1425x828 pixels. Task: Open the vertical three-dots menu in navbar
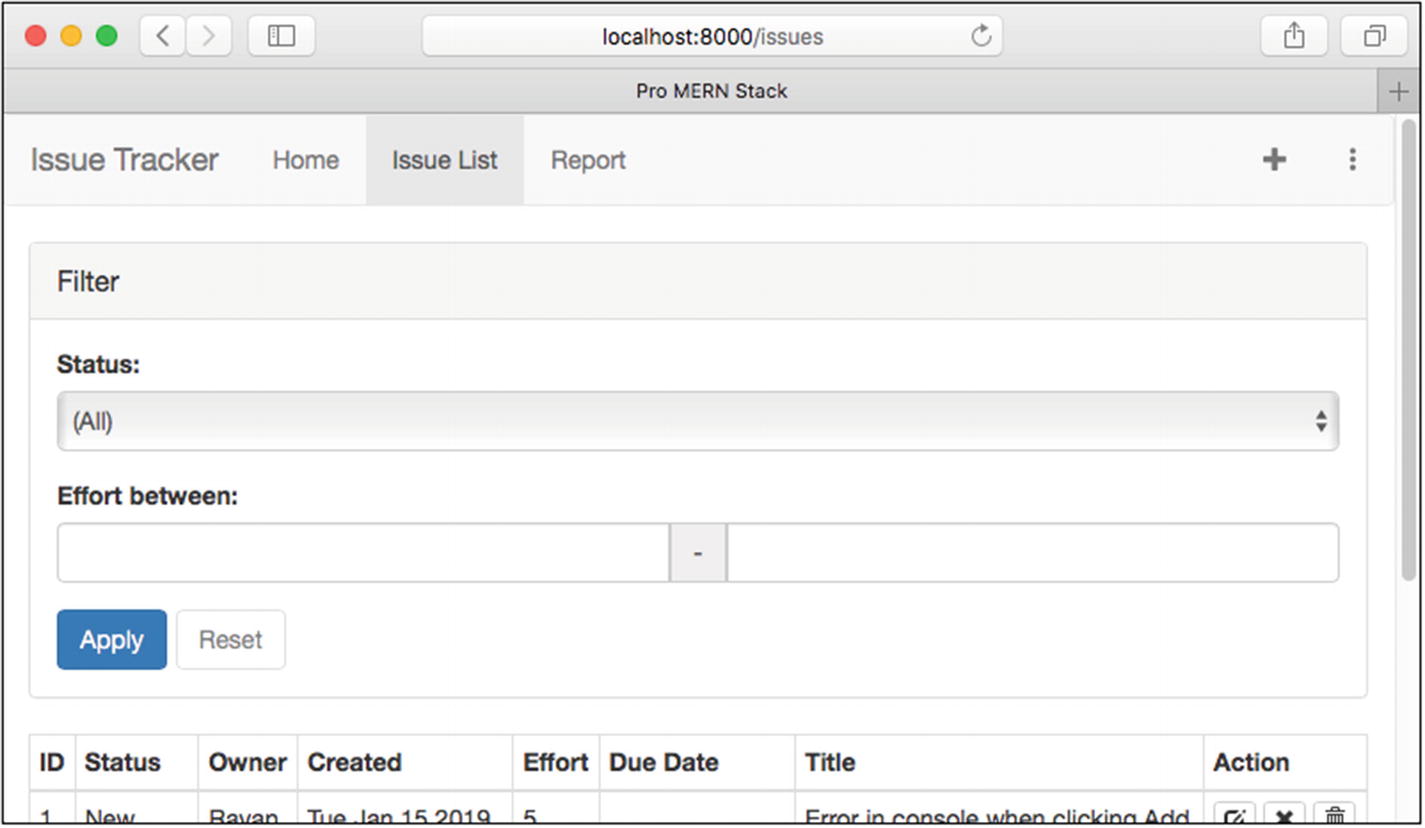[1352, 160]
